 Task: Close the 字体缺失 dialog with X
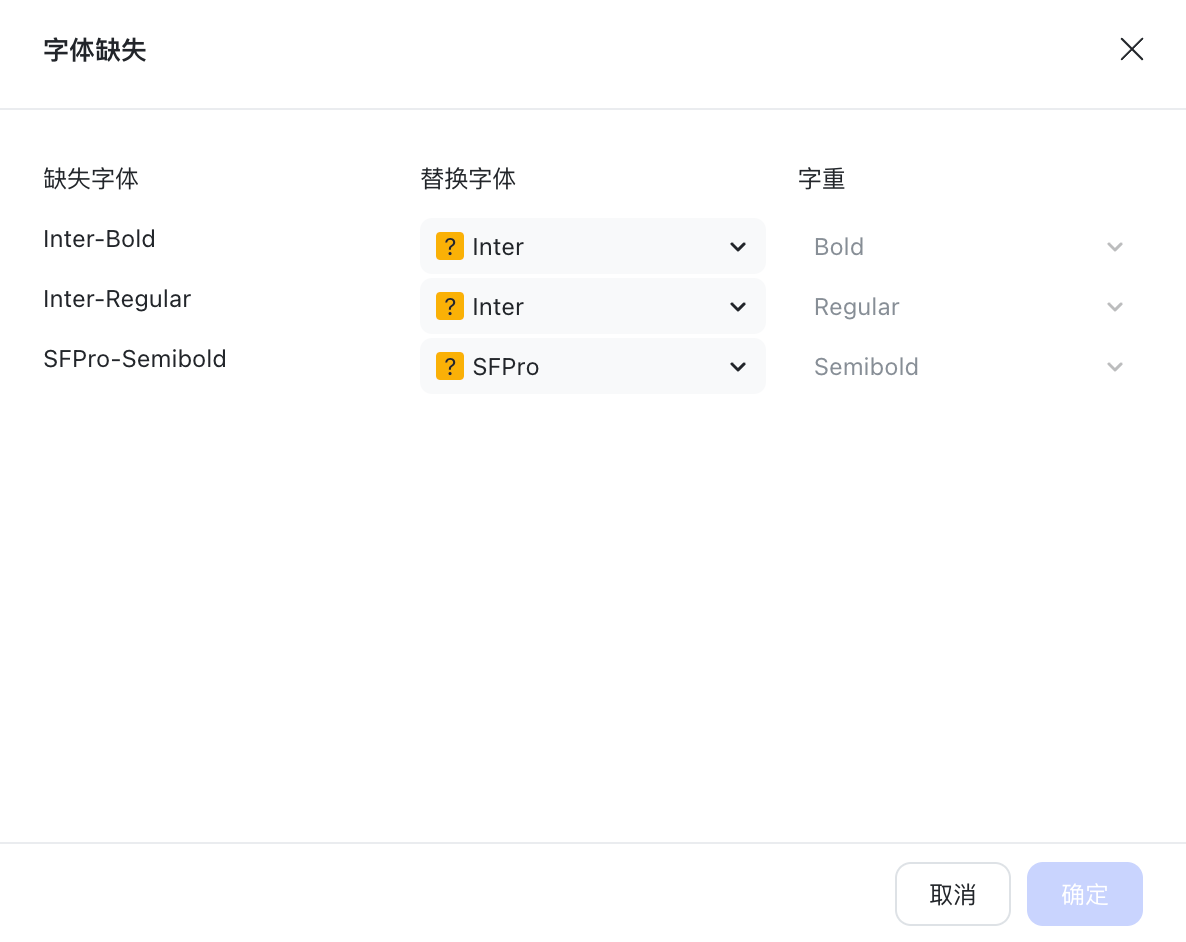1132,49
